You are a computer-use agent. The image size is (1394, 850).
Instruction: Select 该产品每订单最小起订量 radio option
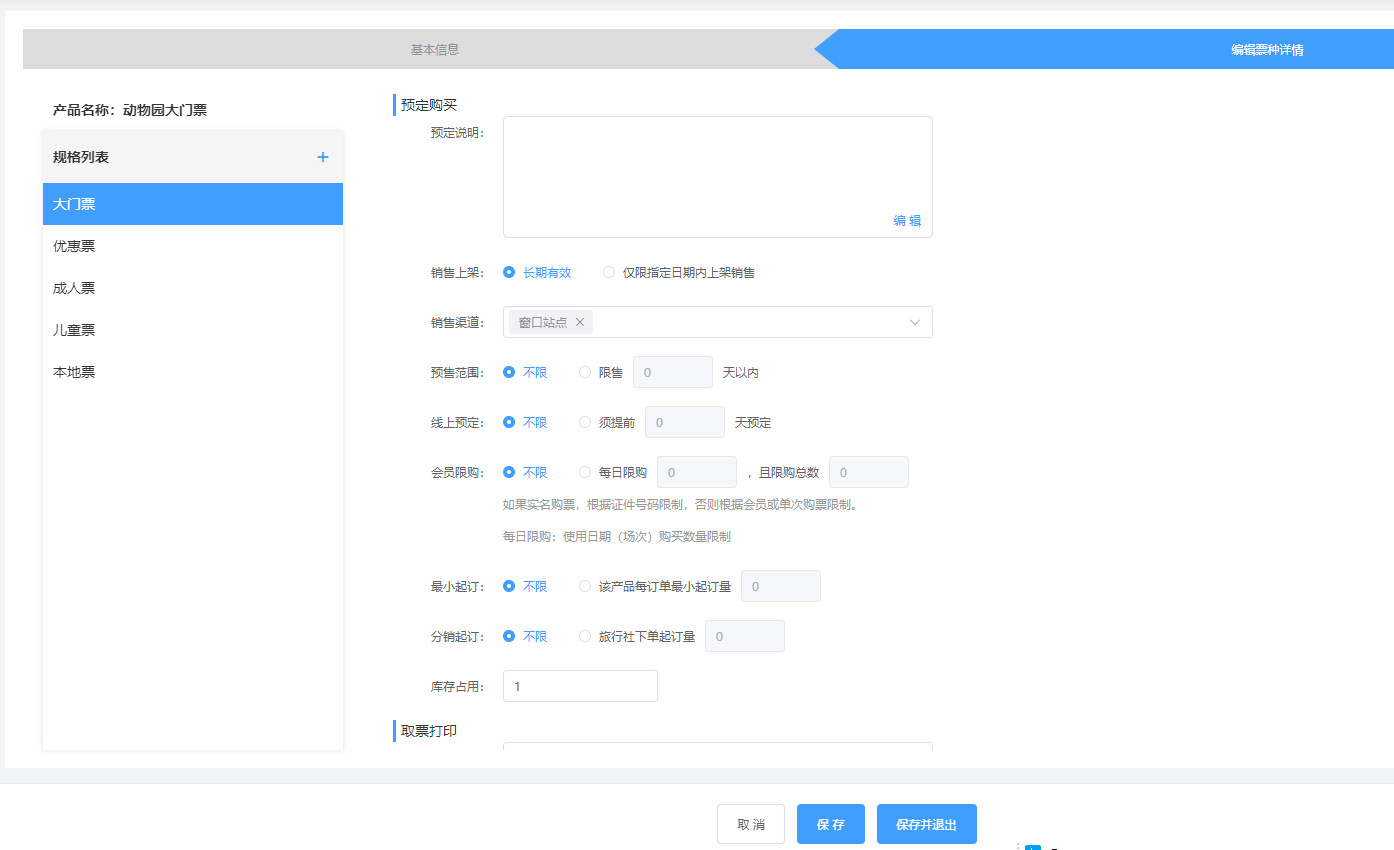pos(585,586)
